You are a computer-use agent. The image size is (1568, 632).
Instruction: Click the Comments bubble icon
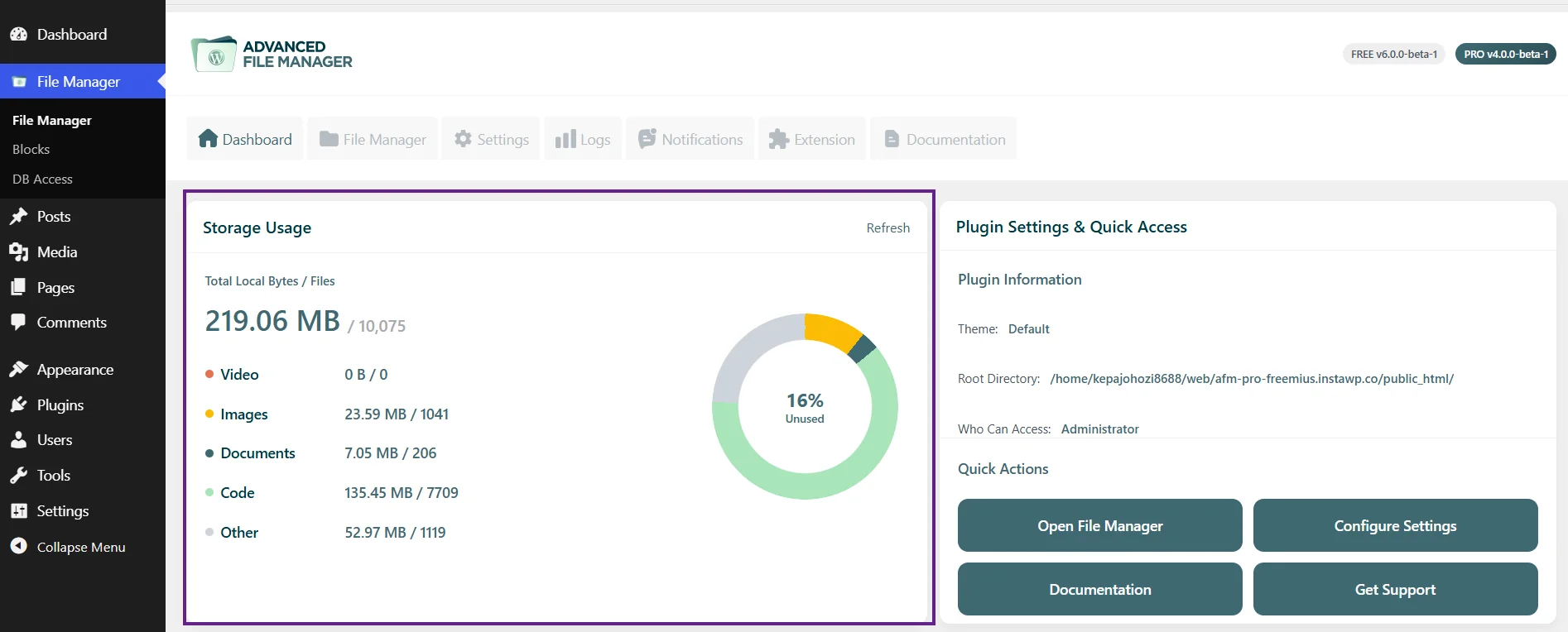[x=18, y=323]
